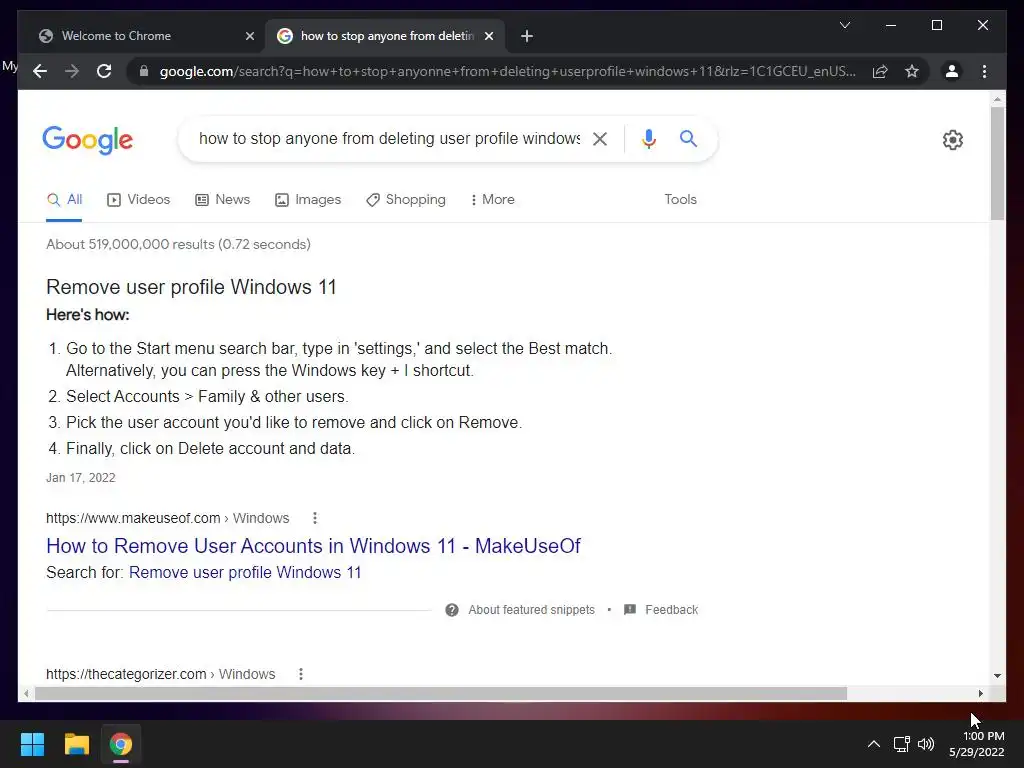Show hidden system tray icons
The width and height of the screenshot is (1024, 768).
(x=873, y=744)
